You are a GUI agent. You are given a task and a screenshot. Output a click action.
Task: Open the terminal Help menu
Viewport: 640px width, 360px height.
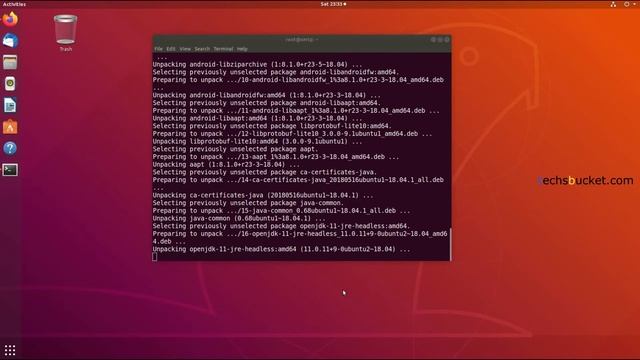[x=242, y=49]
